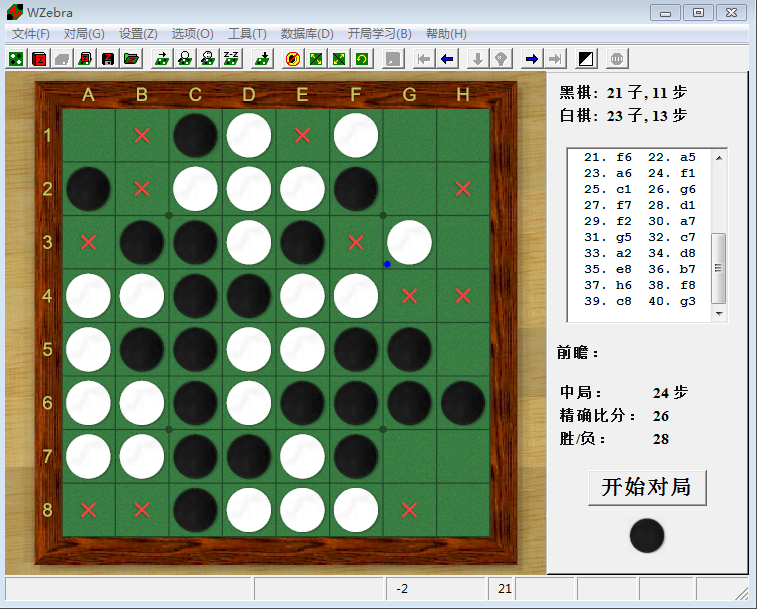The image size is (757, 609).
Task: Click the second green diagonal arrows icon
Action: (339, 59)
